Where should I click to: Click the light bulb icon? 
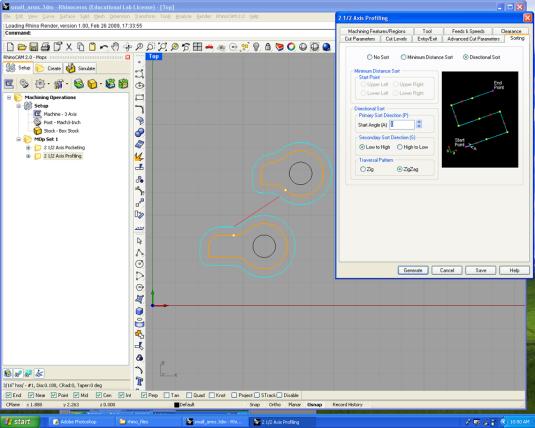256,46
